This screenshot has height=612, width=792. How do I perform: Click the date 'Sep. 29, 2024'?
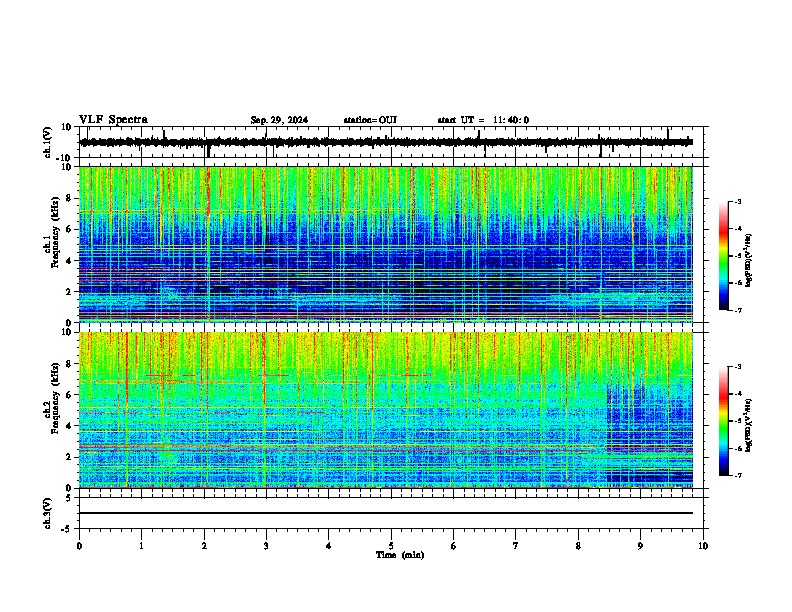(279, 120)
